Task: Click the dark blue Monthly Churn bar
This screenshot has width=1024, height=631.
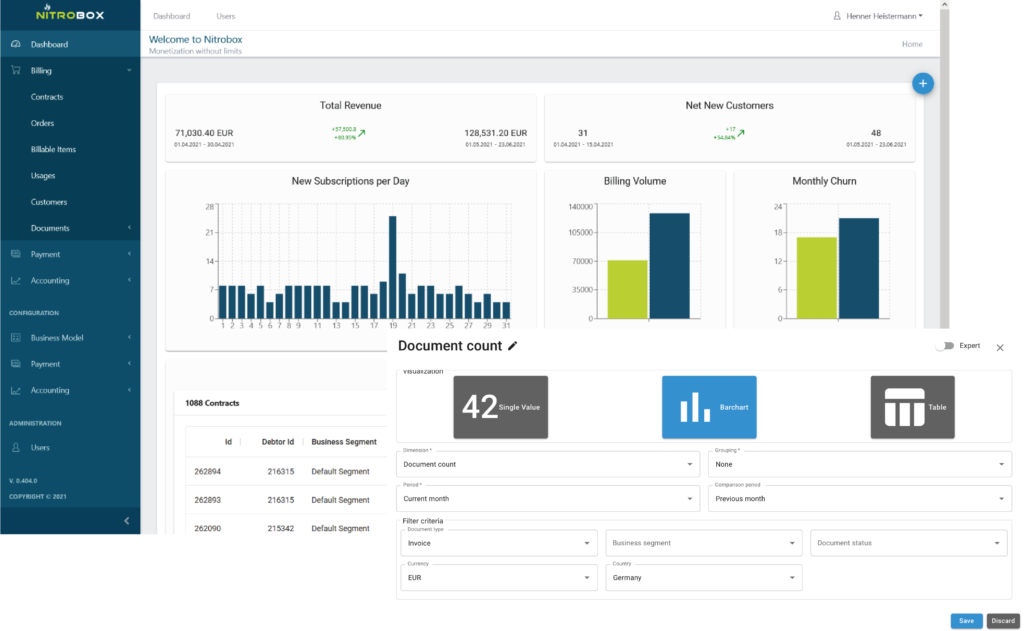Action: (x=859, y=268)
